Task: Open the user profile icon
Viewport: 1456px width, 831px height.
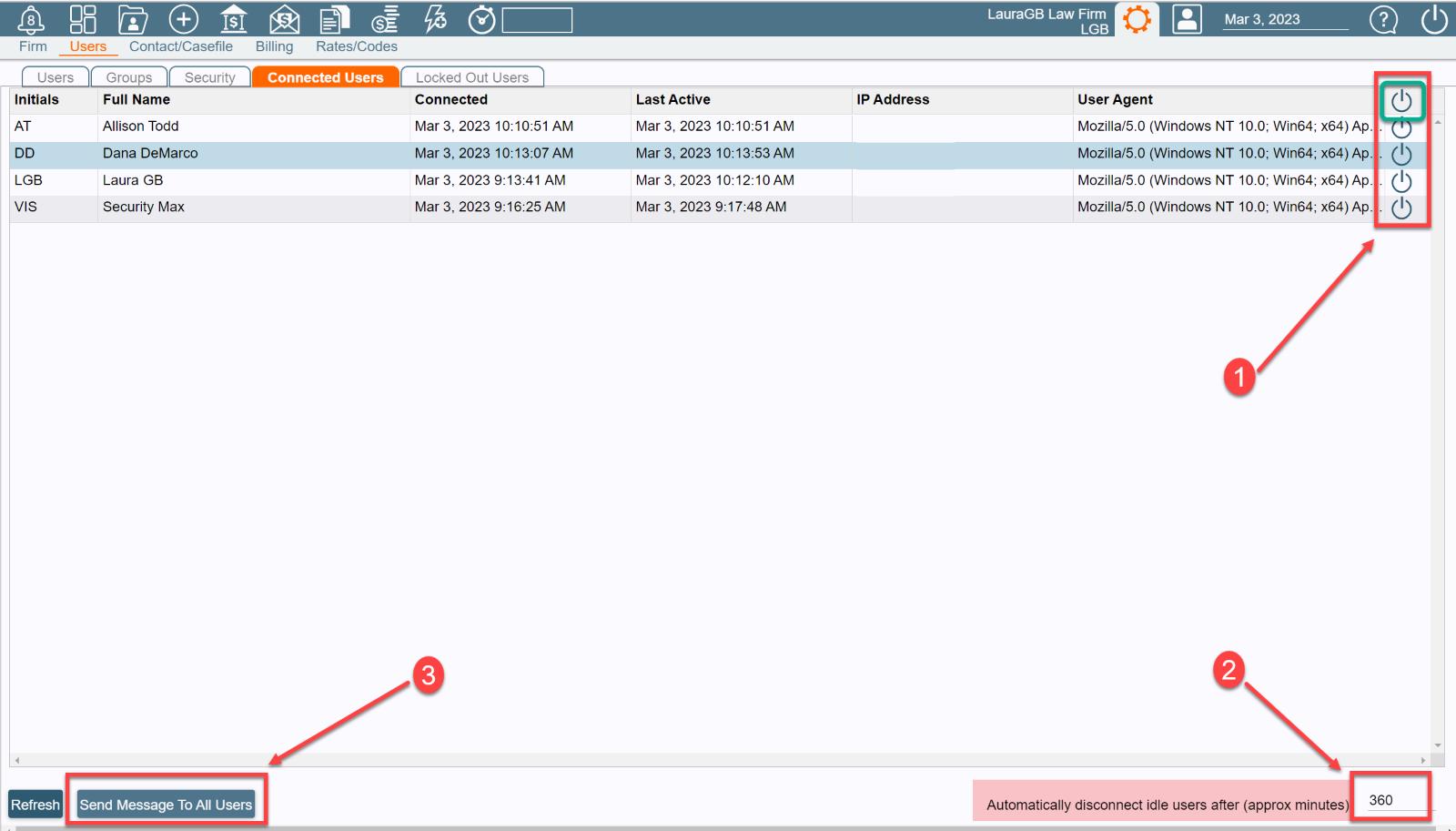Action: (1187, 18)
